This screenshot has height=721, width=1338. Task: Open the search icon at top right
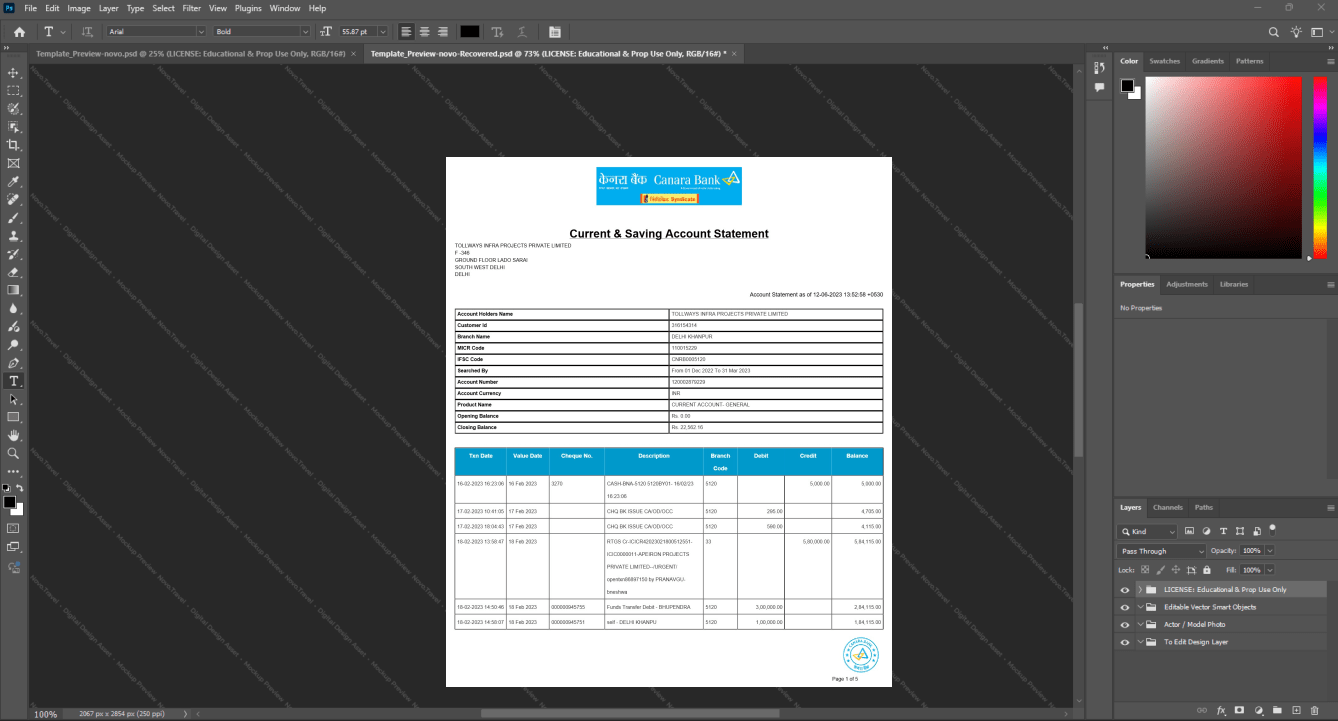pyautogui.click(x=1273, y=32)
